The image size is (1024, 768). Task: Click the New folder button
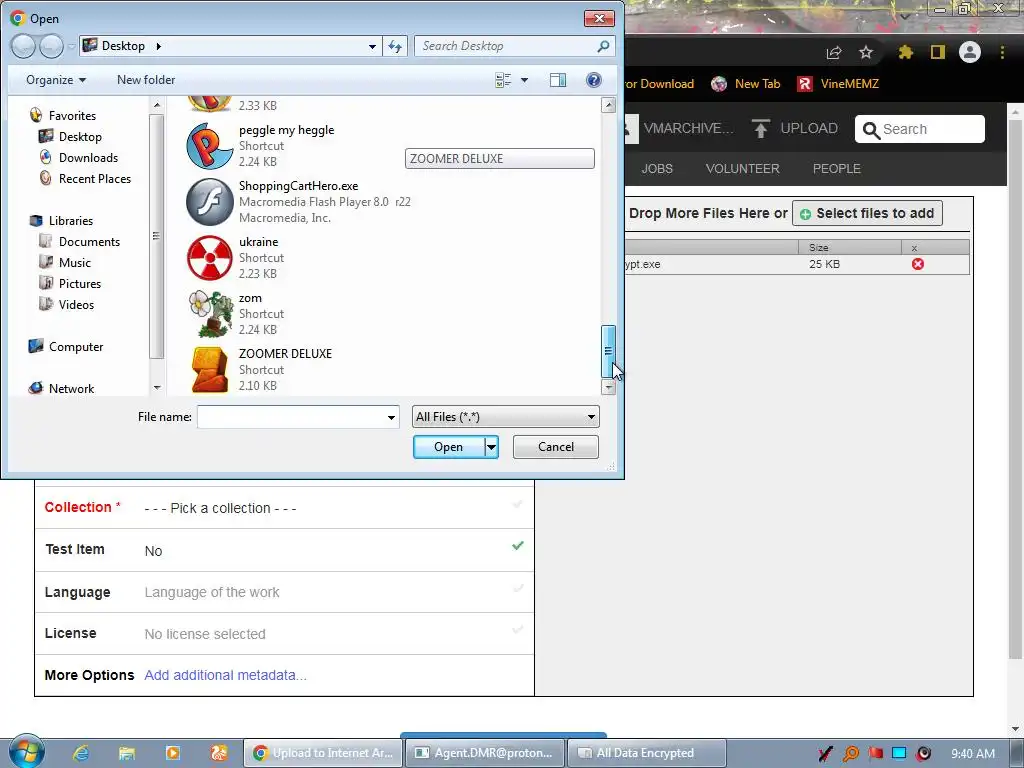(146, 80)
